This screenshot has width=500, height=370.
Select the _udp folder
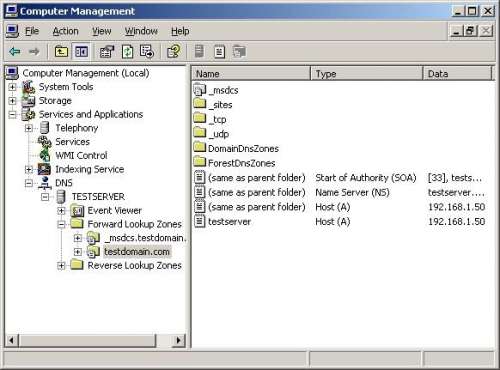click(x=218, y=134)
